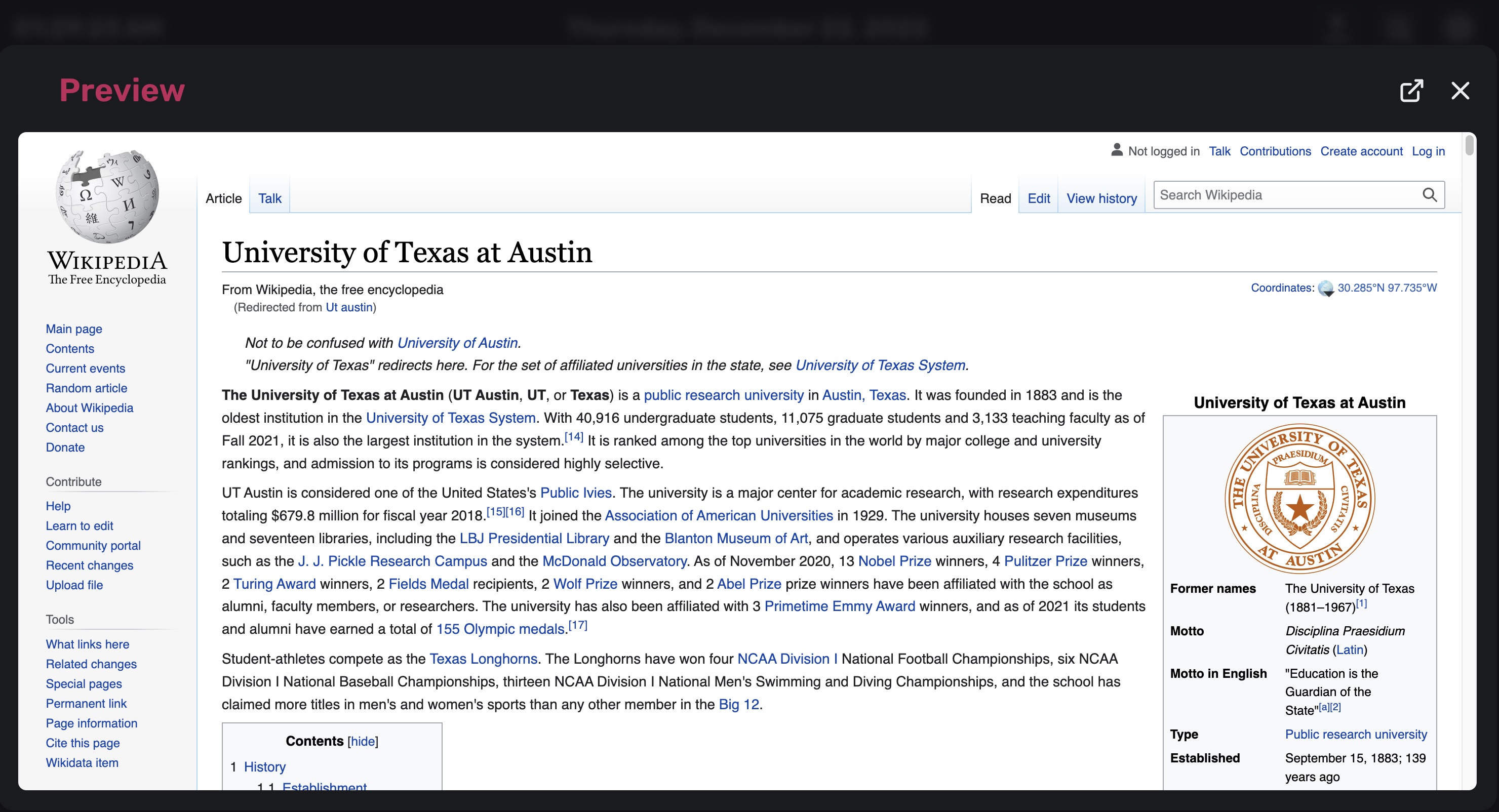Image resolution: width=1499 pixels, height=812 pixels.
Task: Open preview in new window icon
Action: click(1411, 91)
